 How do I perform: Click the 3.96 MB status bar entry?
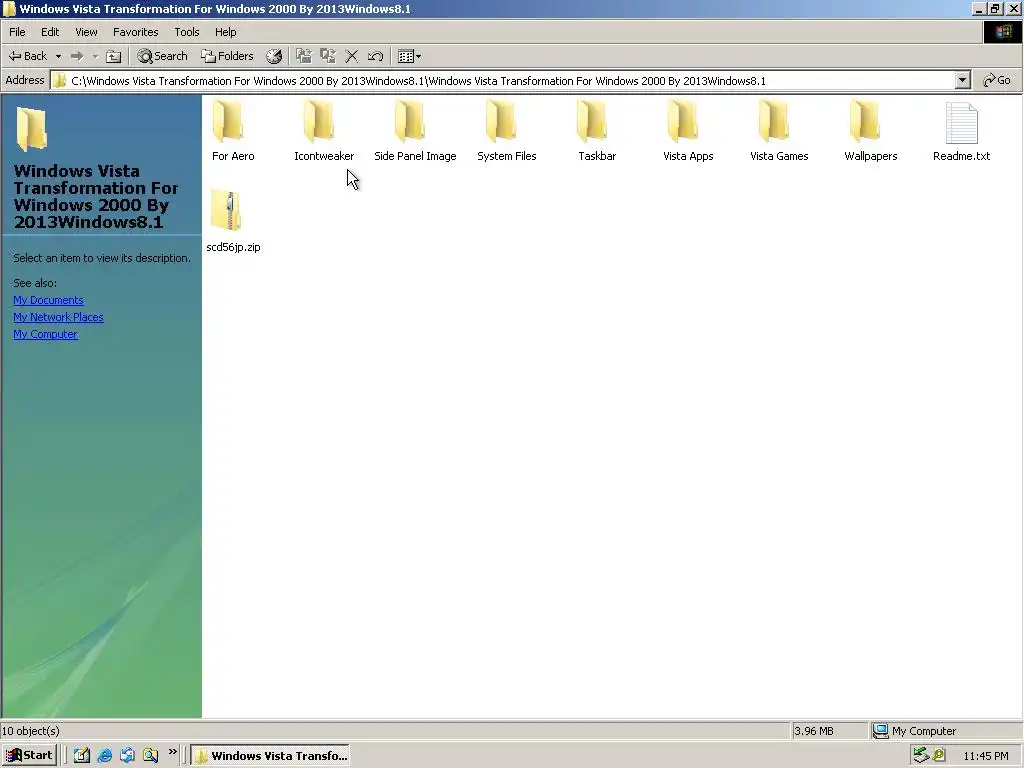(x=829, y=731)
